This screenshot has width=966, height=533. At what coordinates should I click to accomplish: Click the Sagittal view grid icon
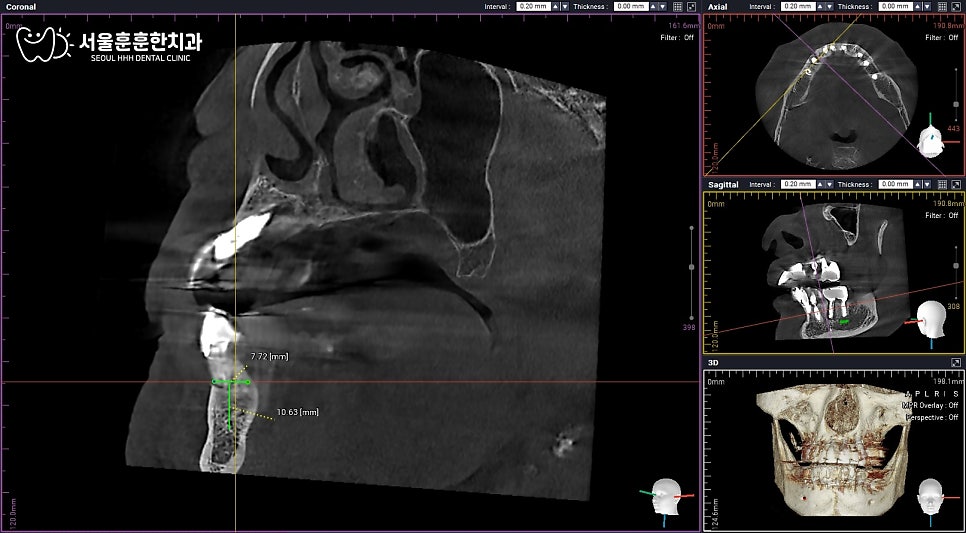click(942, 184)
